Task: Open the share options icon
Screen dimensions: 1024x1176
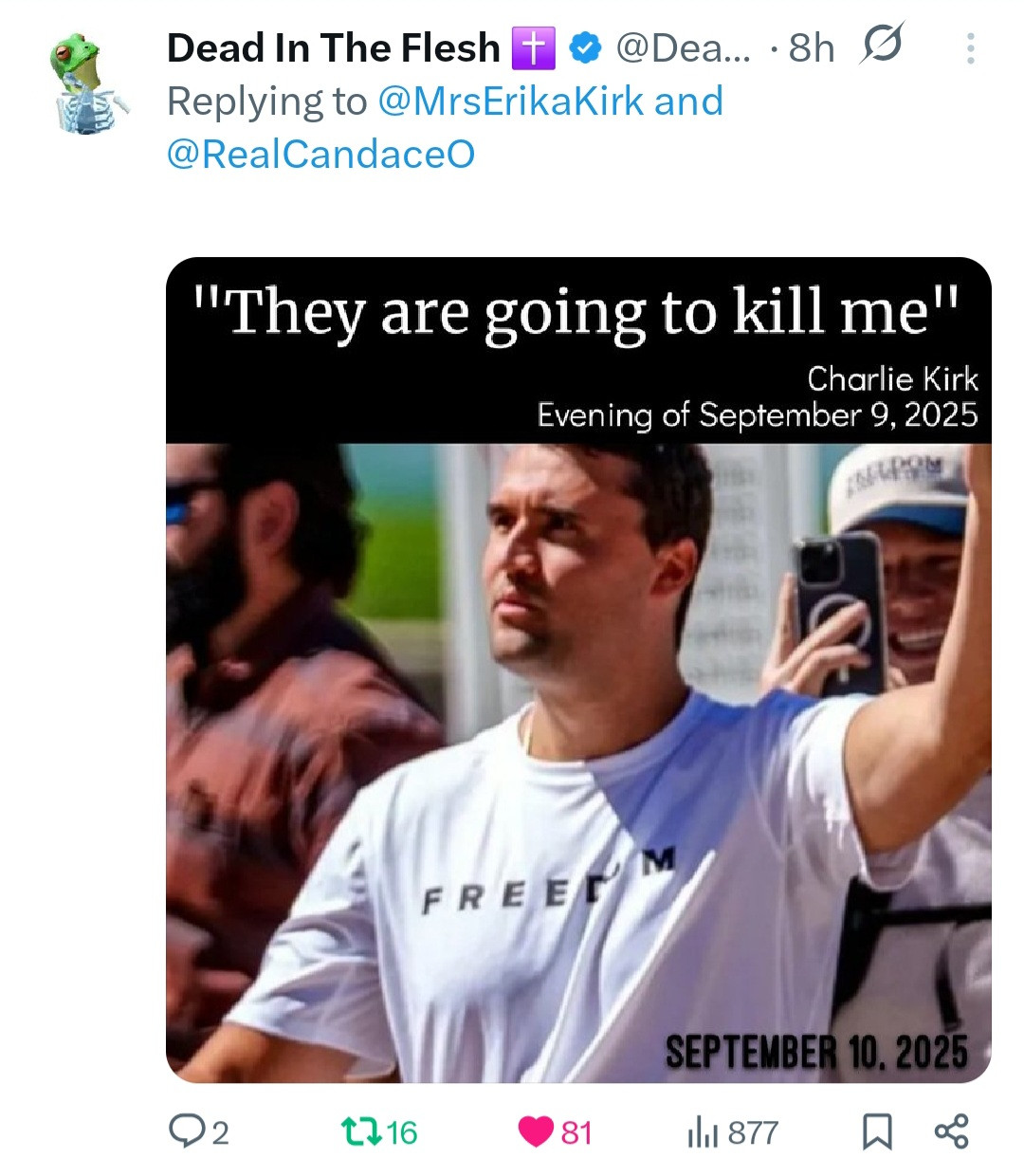Action: coord(951,1131)
